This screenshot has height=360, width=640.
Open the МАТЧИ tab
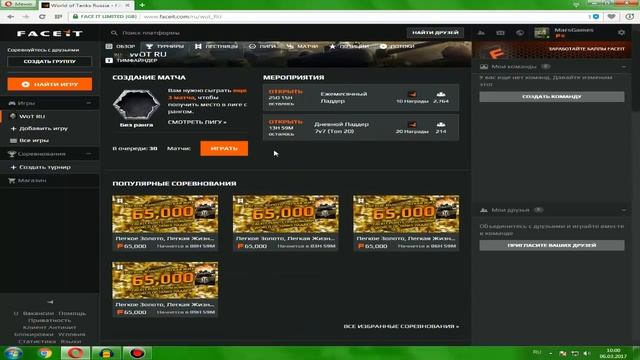(302, 46)
